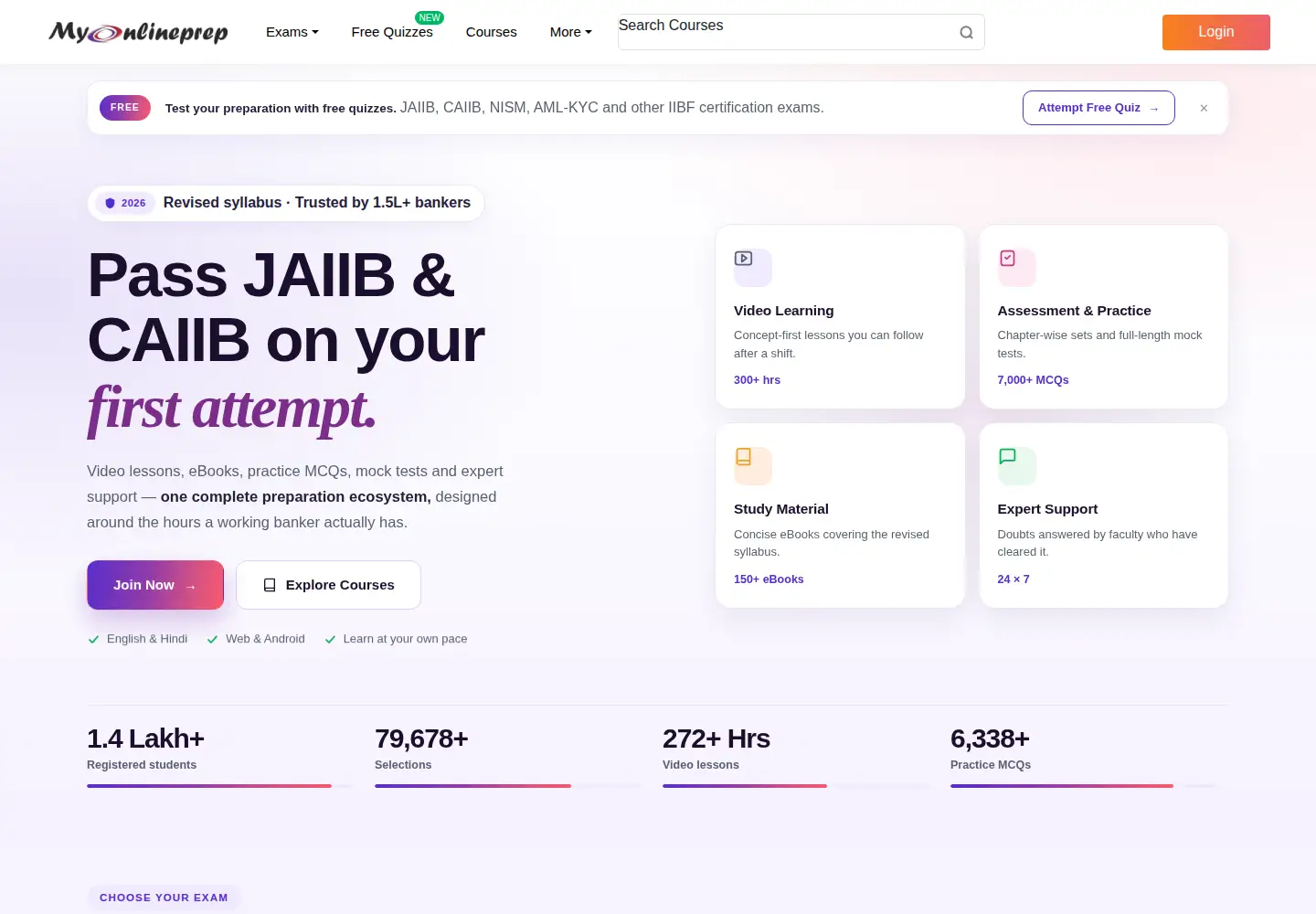Click the '24 × 7' text

(x=1014, y=579)
